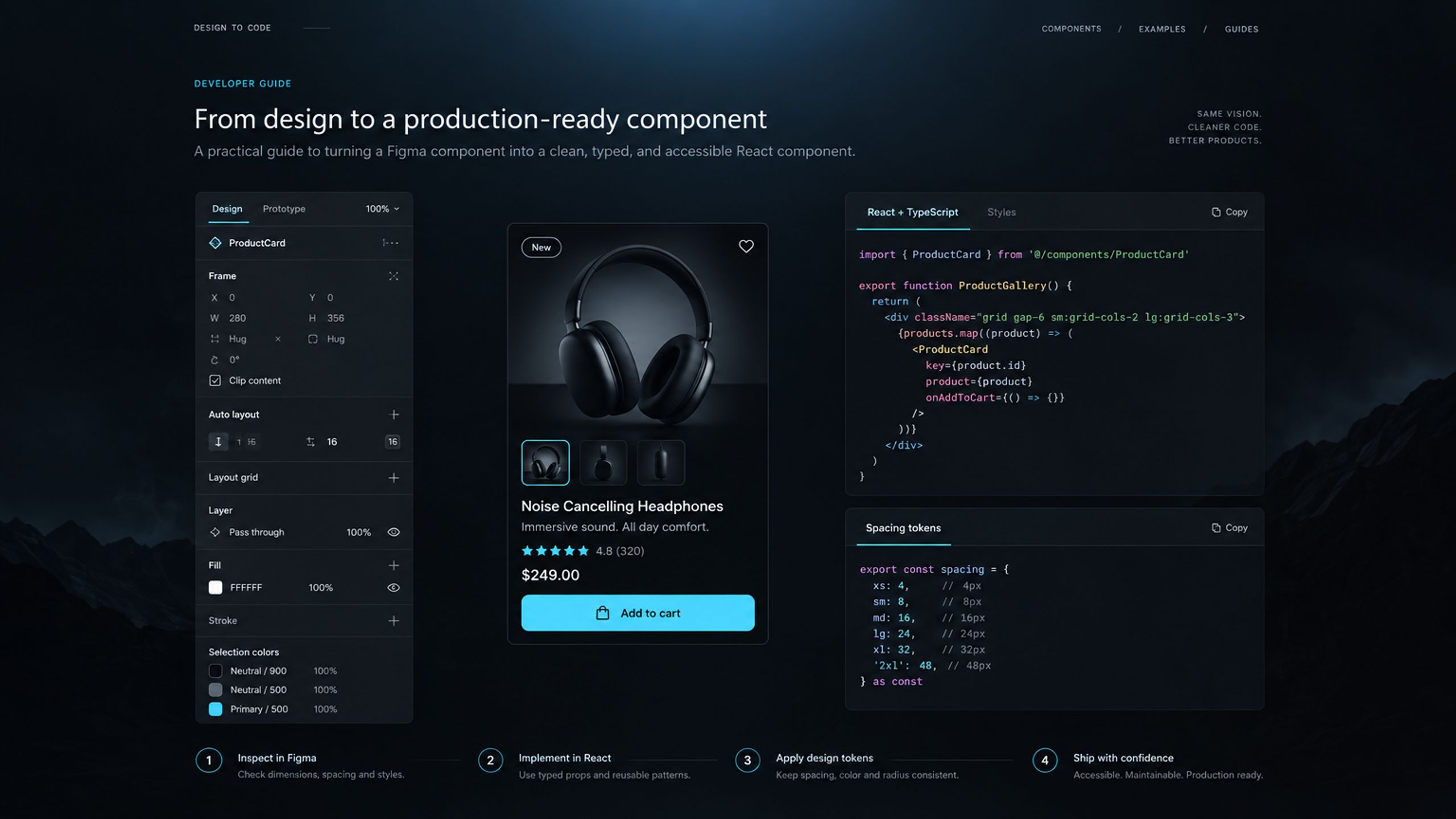Open the 100% zoom dropdown
Image resolution: width=1456 pixels, height=819 pixels.
pyautogui.click(x=382, y=209)
